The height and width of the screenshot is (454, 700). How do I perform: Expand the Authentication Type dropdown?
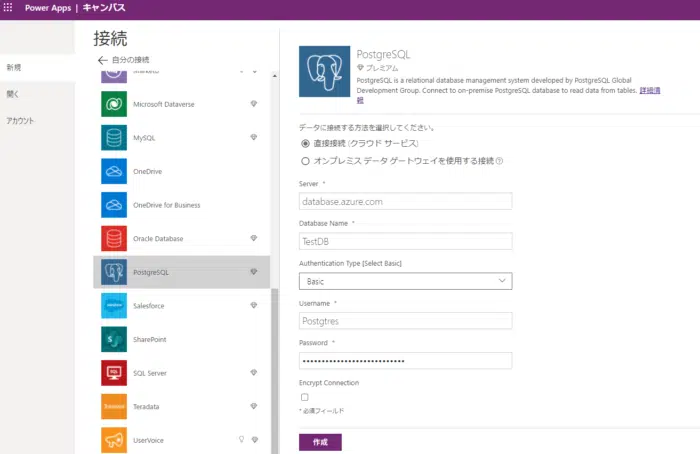(x=405, y=281)
